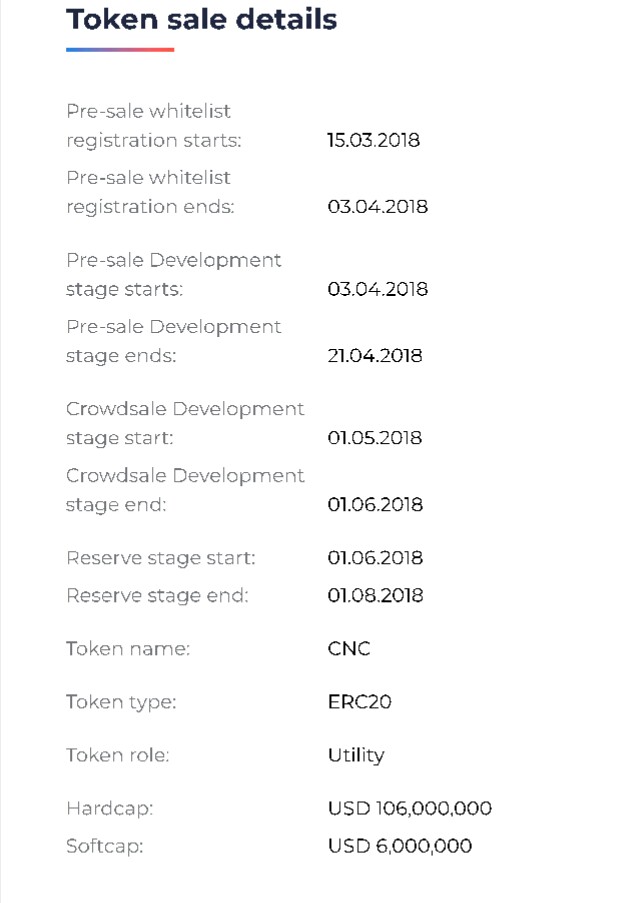This screenshot has width=629, height=903.
Task: Click Pre-sale Development stage starts date
Action: pyautogui.click(x=377, y=289)
